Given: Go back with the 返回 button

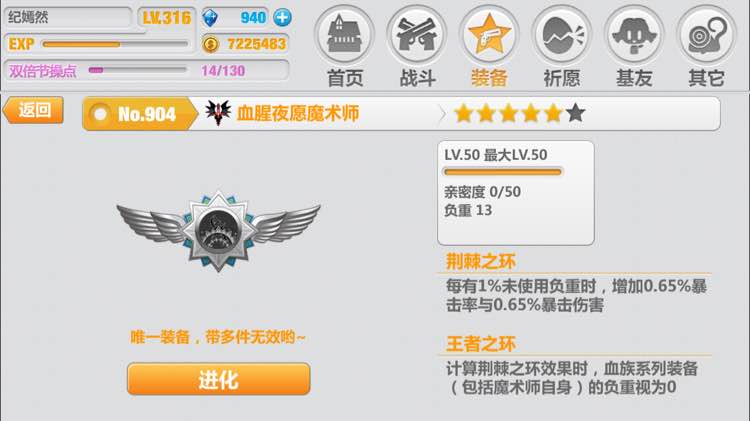Looking at the screenshot, I should point(33,111).
